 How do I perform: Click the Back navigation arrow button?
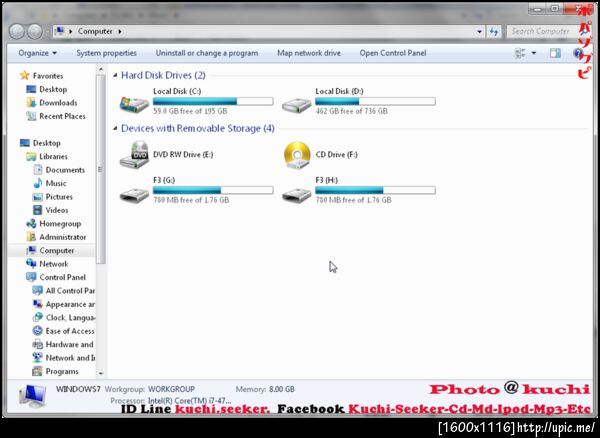[x=17, y=31]
